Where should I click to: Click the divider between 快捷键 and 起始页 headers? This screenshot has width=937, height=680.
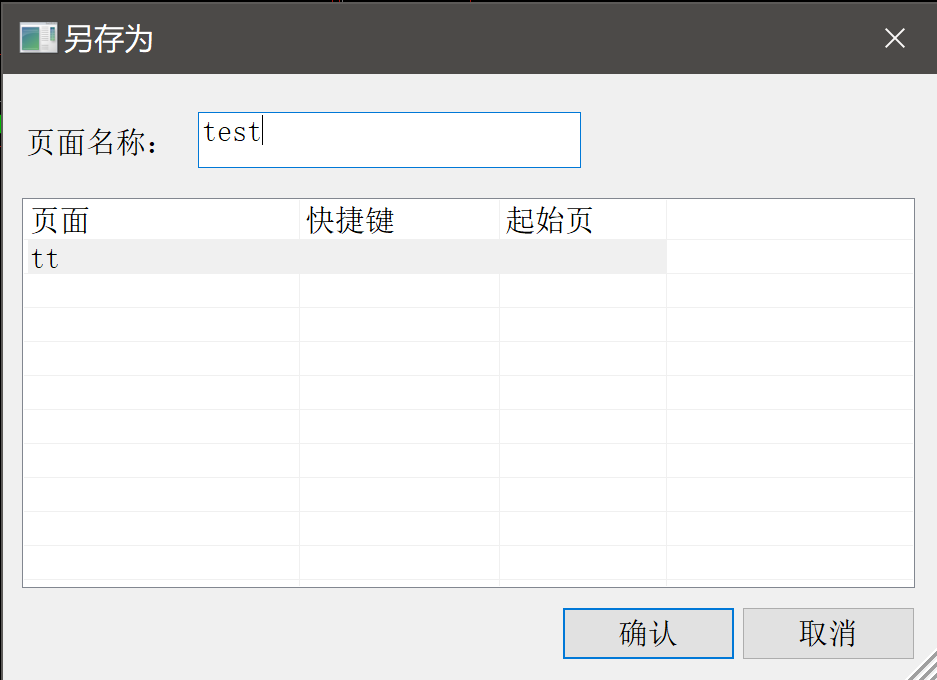(500, 221)
